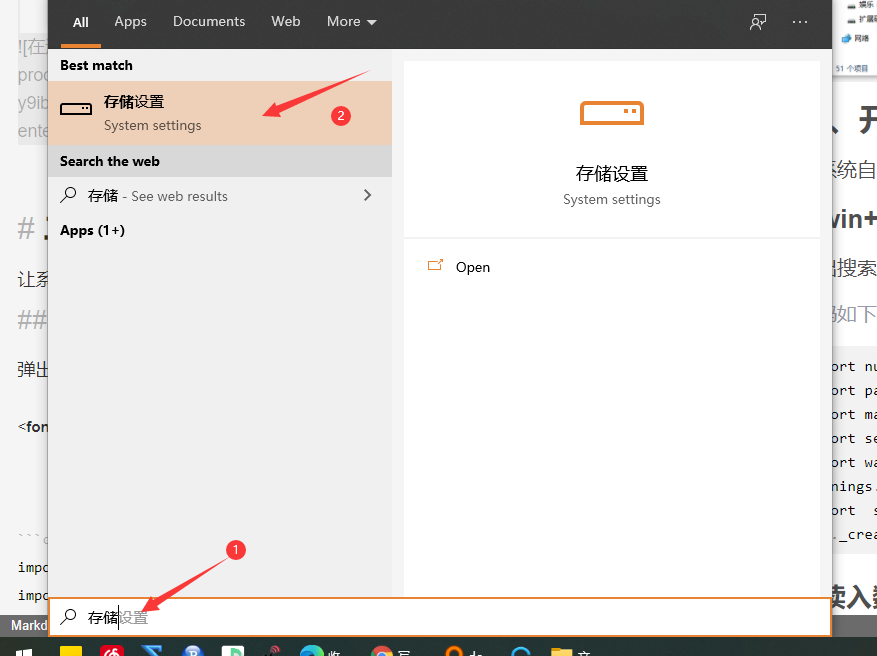The height and width of the screenshot is (656, 877).
Task: Select 网络 item in background Explorer window
Action: pyautogui.click(x=856, y=38)
